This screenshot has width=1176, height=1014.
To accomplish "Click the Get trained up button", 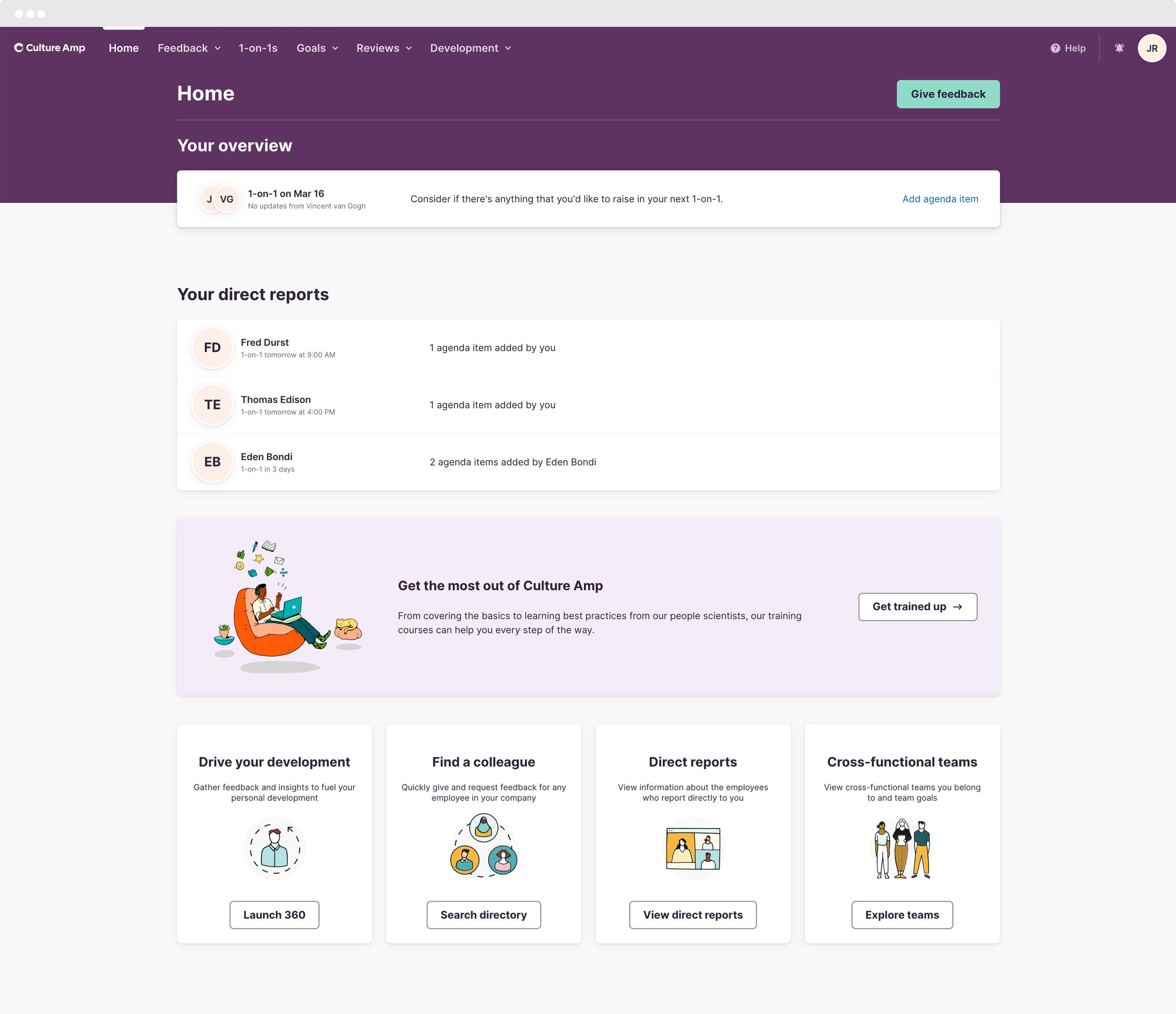I will click(917, 607).
